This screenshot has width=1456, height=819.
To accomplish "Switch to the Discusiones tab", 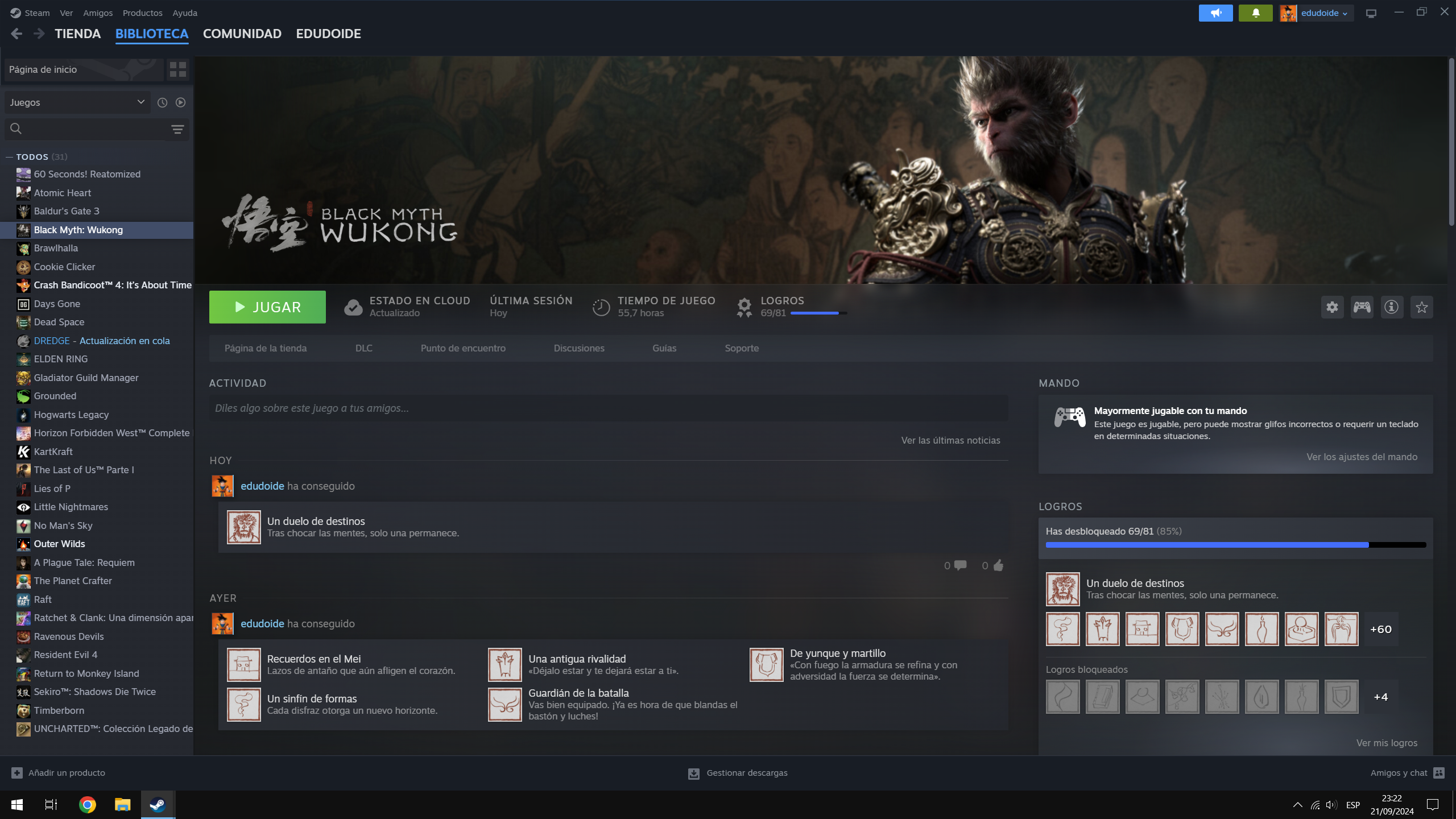I will tap(578, 348).
